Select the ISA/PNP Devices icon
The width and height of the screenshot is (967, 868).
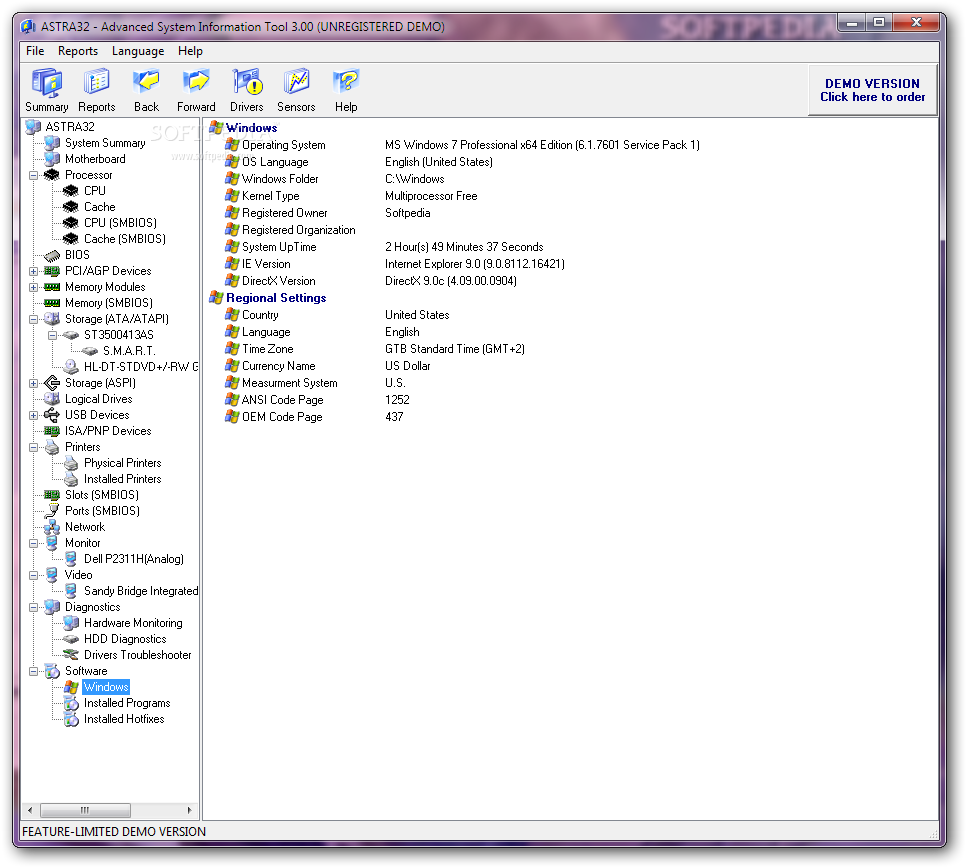pos(52,431)
